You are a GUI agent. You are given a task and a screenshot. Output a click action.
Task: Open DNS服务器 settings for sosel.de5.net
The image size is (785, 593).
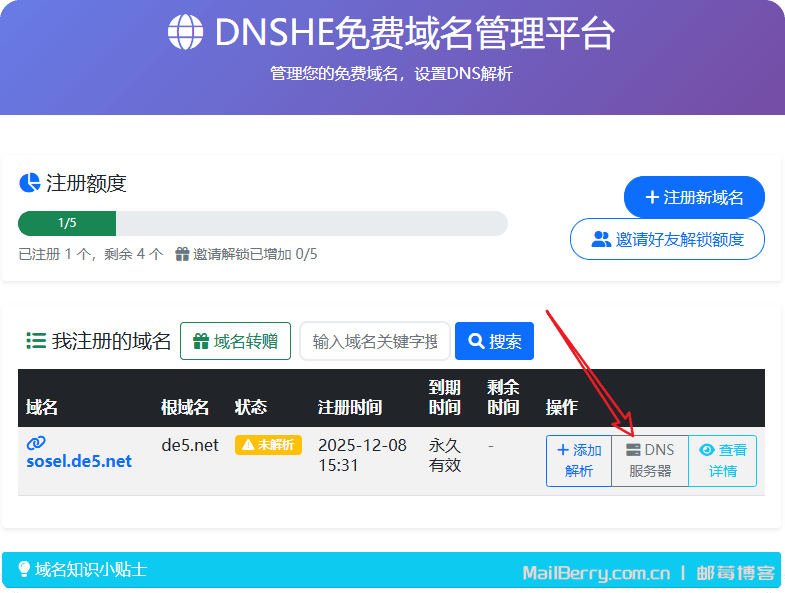point(650,460)
